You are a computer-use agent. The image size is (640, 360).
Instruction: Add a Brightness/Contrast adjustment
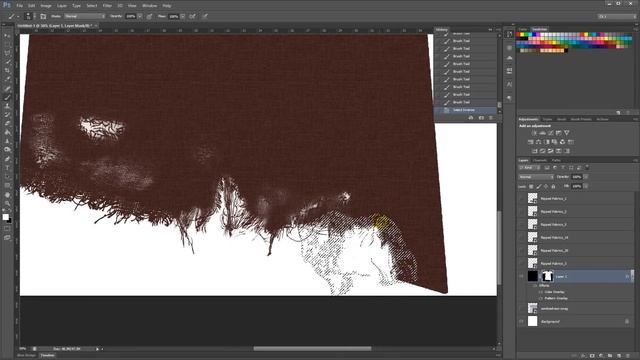(534, 133)
